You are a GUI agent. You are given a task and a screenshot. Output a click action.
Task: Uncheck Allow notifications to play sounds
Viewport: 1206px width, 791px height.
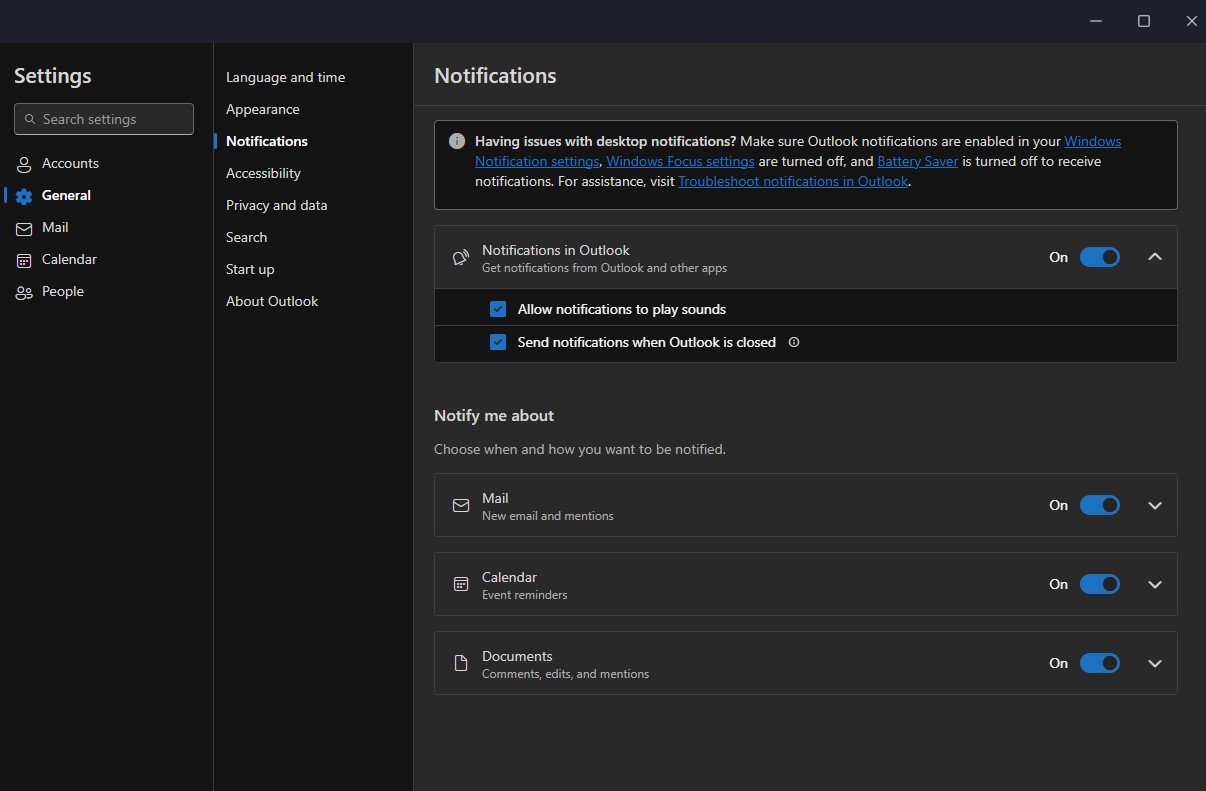pos(498,309)
